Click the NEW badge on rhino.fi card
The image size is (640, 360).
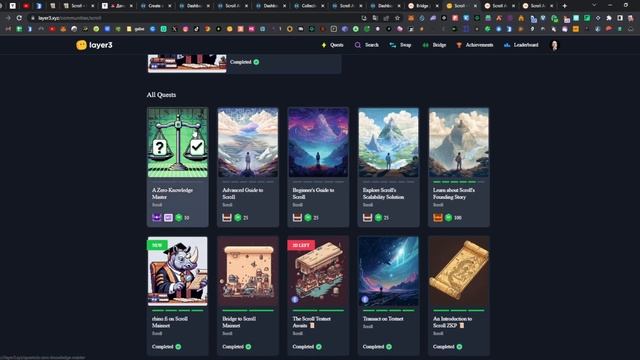157,245
